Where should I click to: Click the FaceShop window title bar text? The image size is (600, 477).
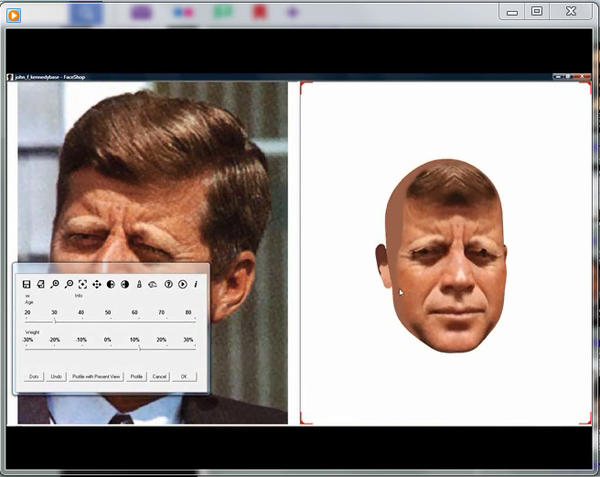coord(50,77)
